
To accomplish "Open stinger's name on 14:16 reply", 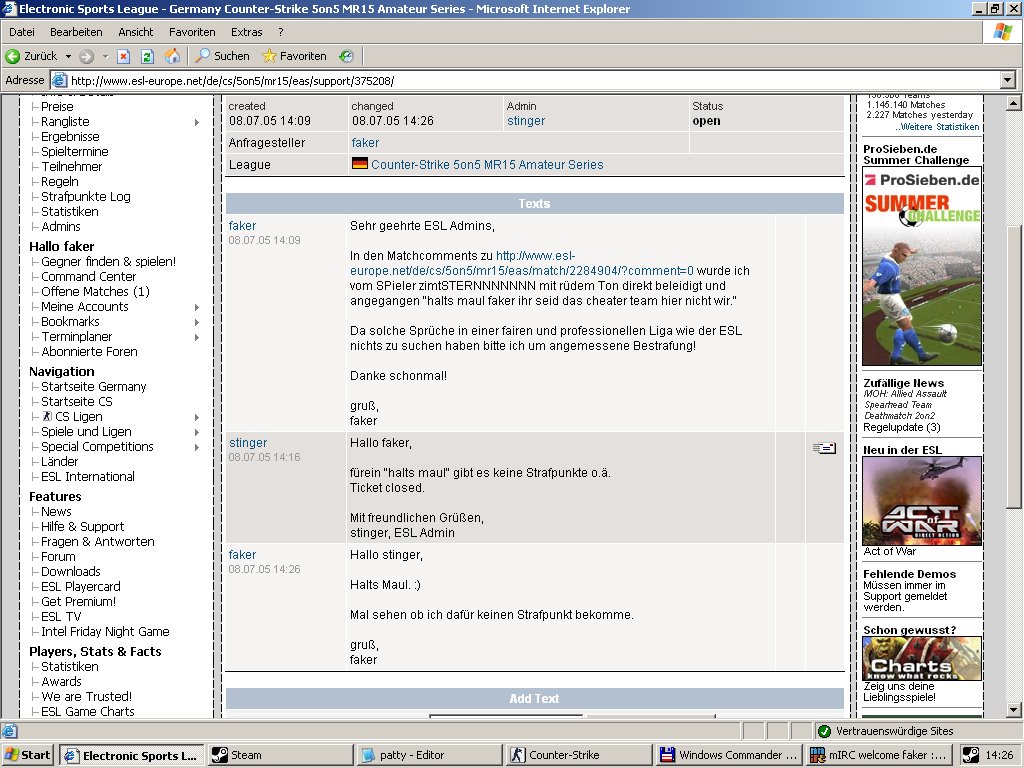I will pos(248,443).
